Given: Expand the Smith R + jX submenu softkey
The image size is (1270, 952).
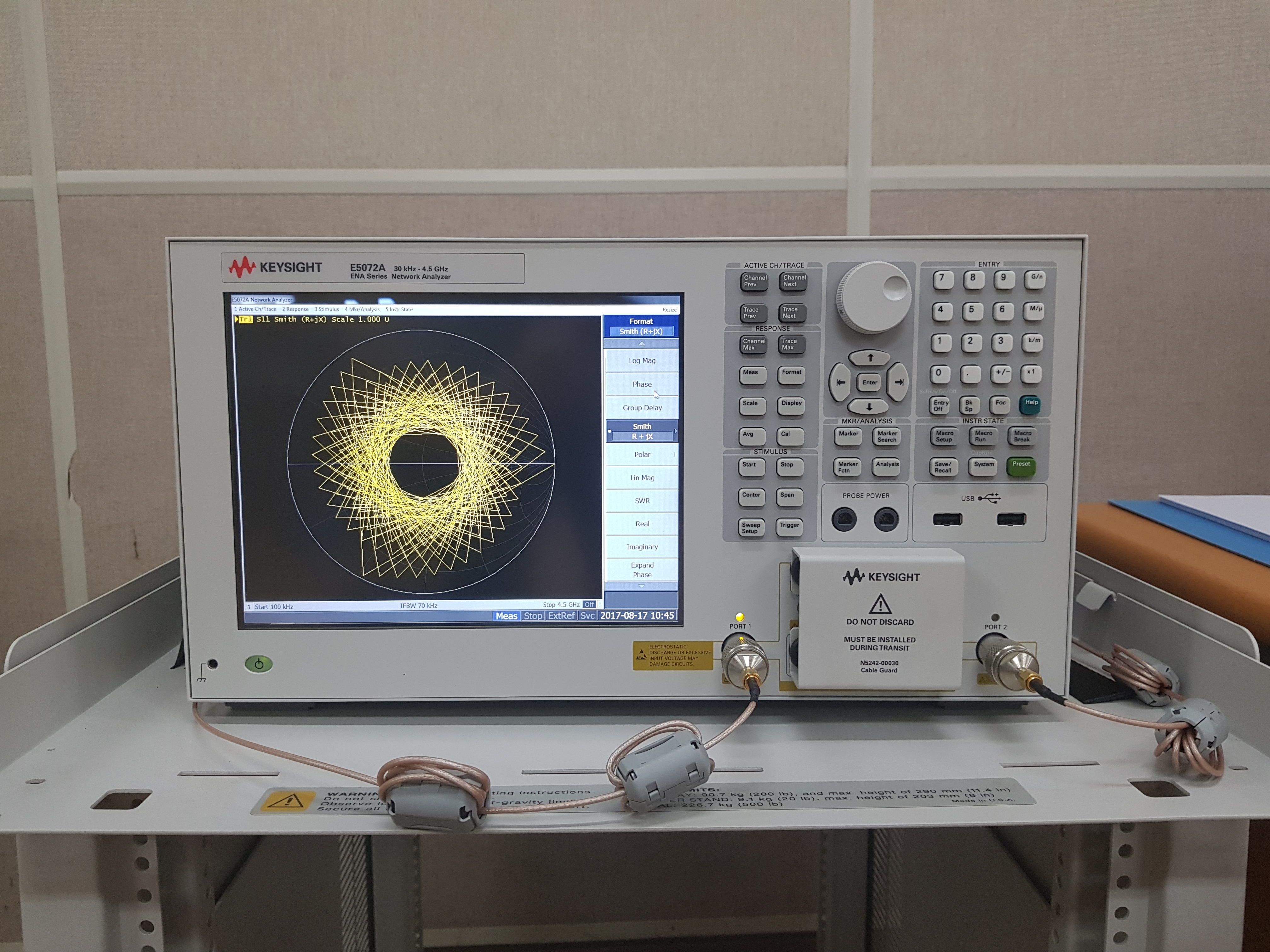Looking at the screenshot, I should click(x=642, y=431).
